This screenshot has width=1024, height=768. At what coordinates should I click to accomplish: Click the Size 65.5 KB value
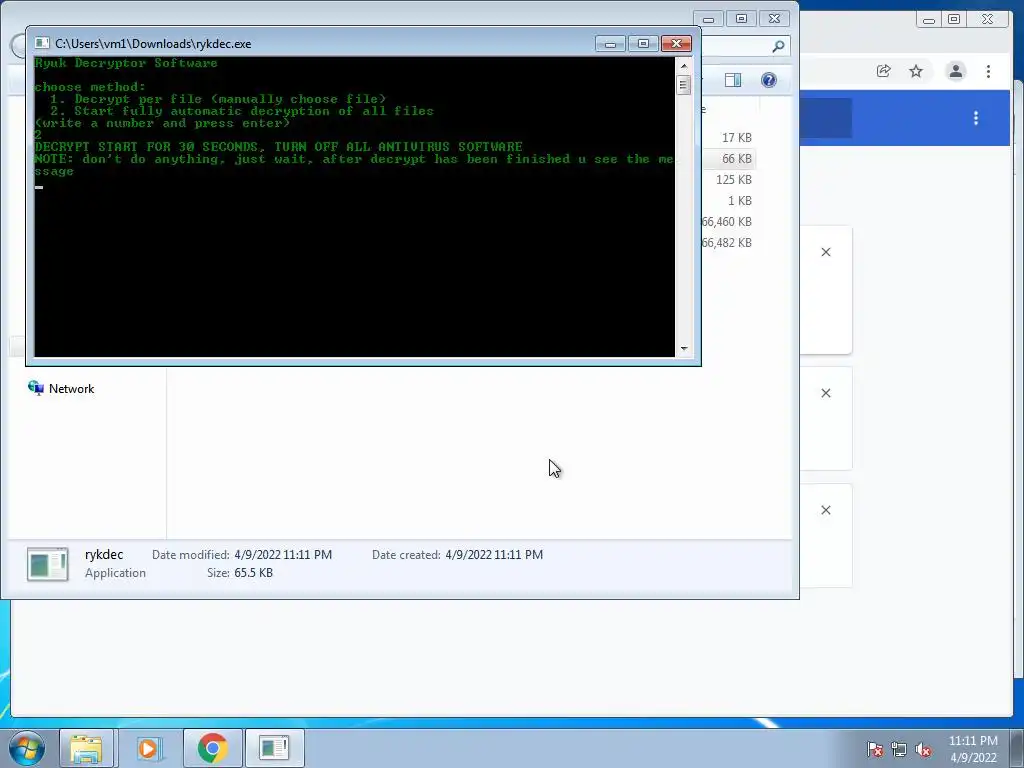253,573
